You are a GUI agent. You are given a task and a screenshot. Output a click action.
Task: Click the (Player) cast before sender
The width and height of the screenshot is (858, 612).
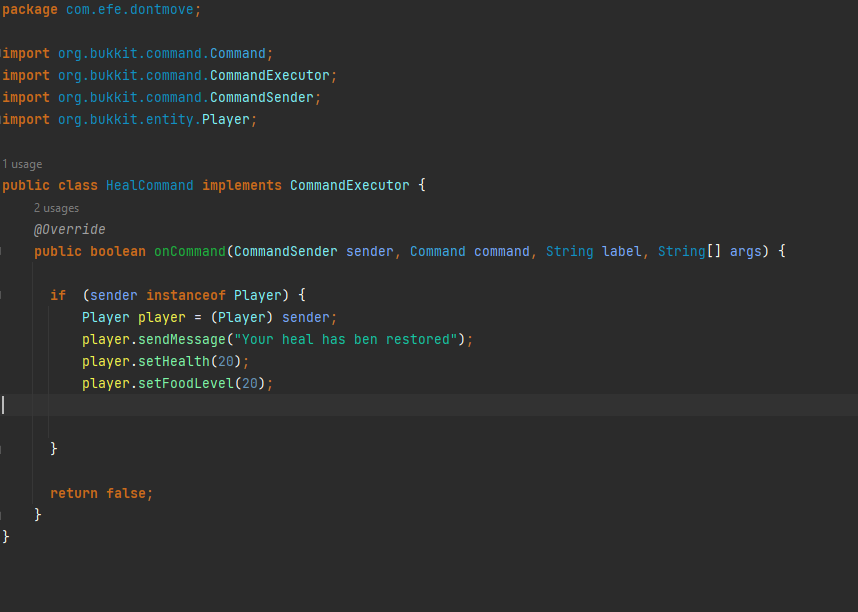point(241,317)
